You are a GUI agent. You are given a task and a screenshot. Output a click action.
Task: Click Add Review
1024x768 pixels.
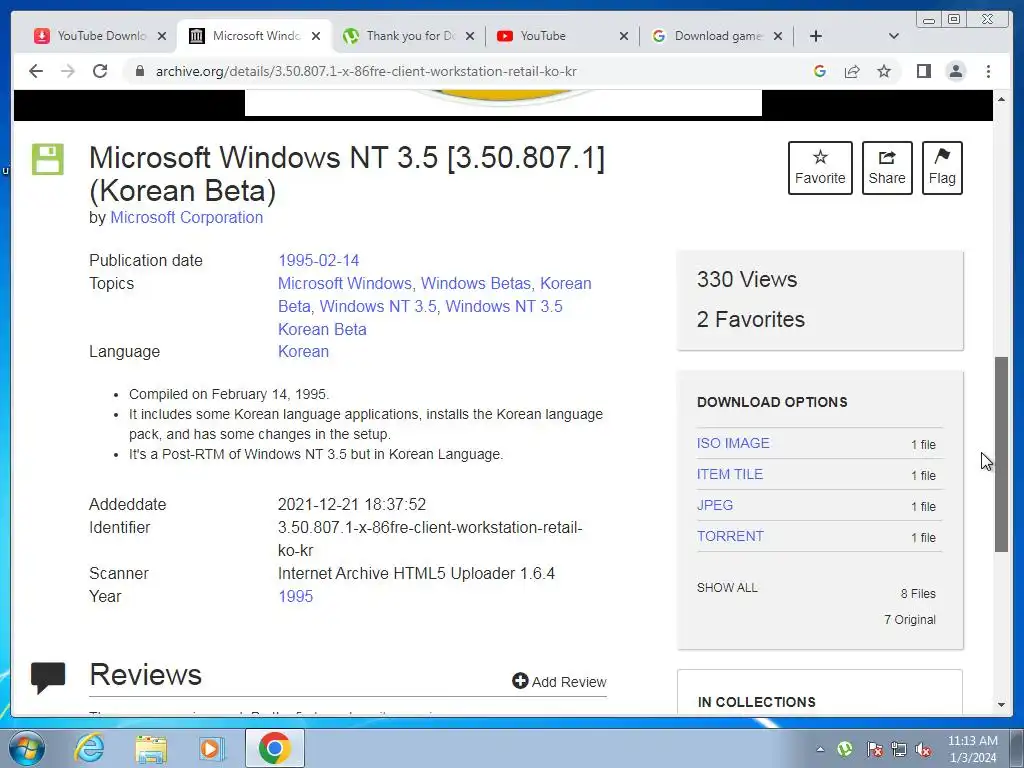[560, 682]
